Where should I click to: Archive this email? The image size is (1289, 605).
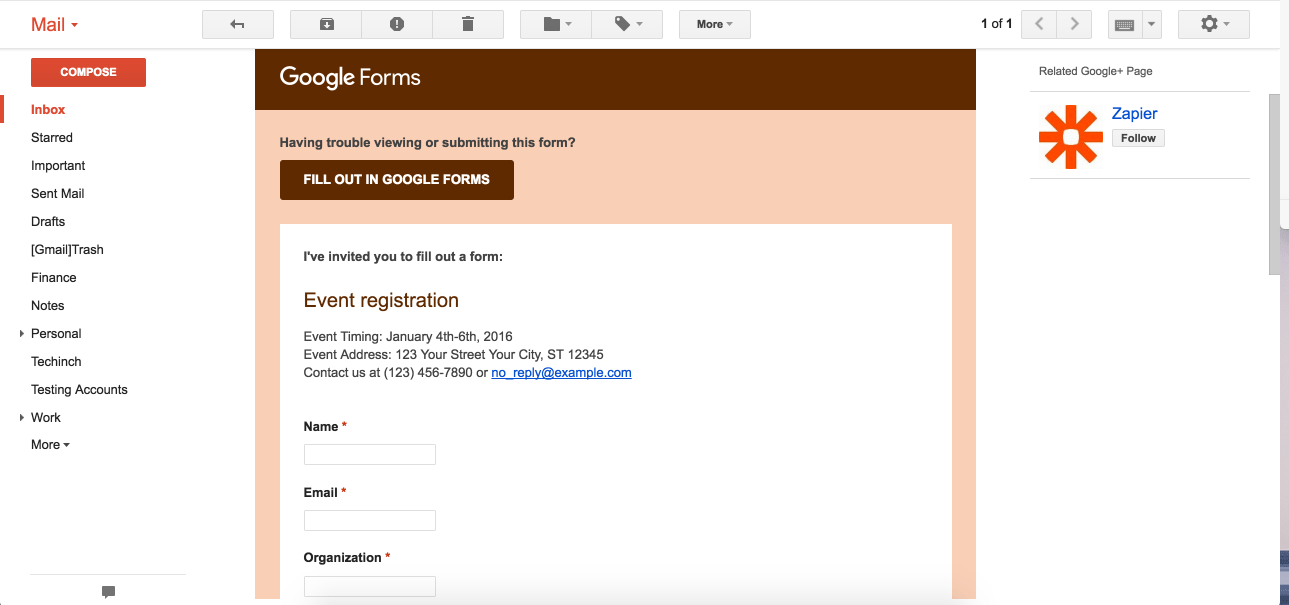[x=326, y=24]
